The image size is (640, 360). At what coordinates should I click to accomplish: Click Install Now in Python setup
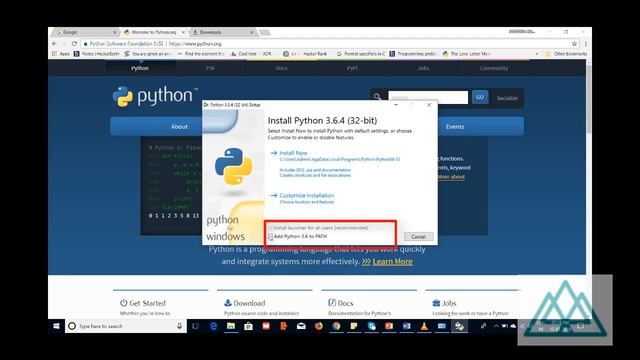[x=293, y=153]
